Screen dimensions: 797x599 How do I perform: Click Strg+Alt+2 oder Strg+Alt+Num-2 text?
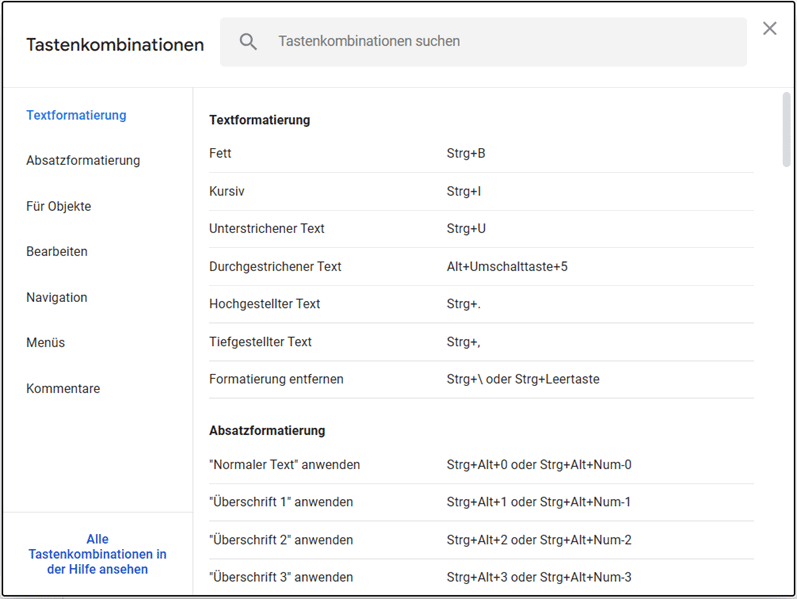539,540
